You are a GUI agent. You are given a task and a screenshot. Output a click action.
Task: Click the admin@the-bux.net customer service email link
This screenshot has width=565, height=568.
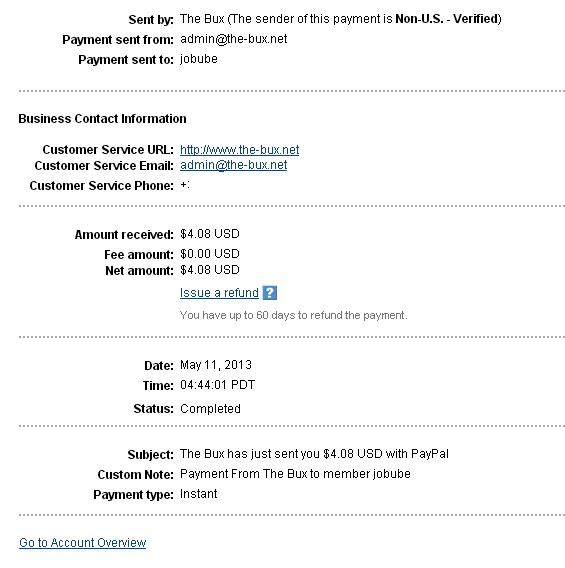coord(234,165)
